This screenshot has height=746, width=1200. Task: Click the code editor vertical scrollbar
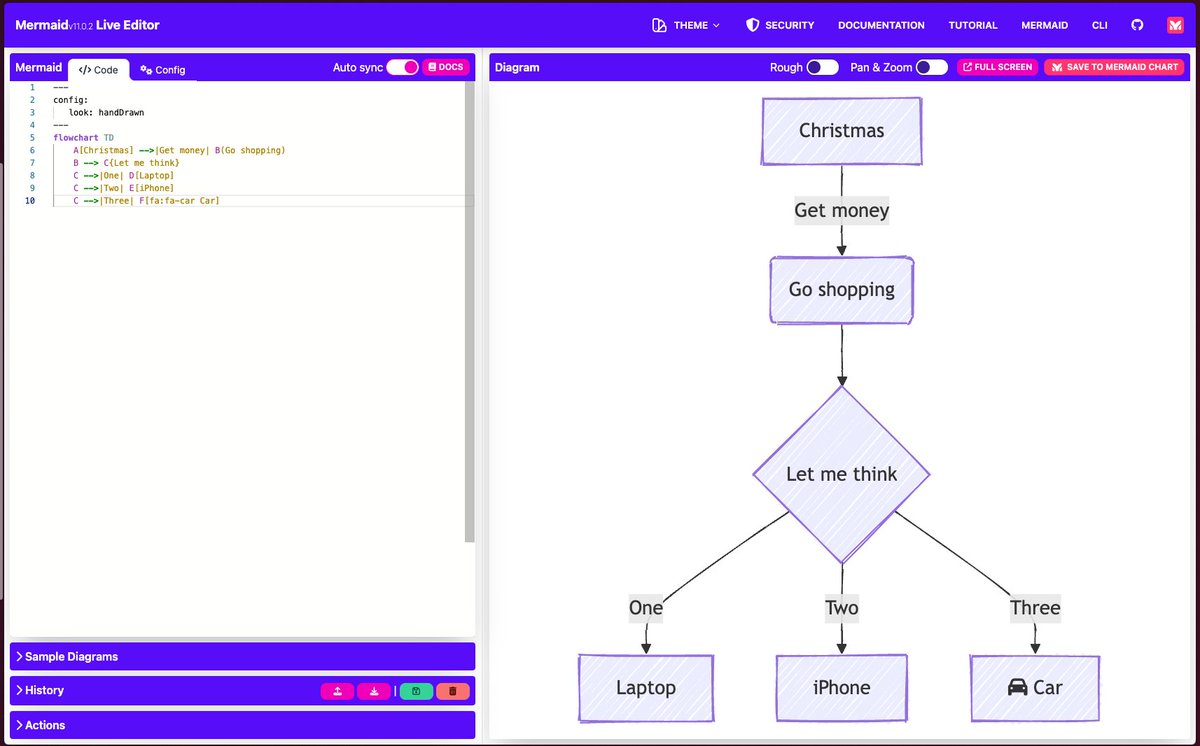(470, 312)
